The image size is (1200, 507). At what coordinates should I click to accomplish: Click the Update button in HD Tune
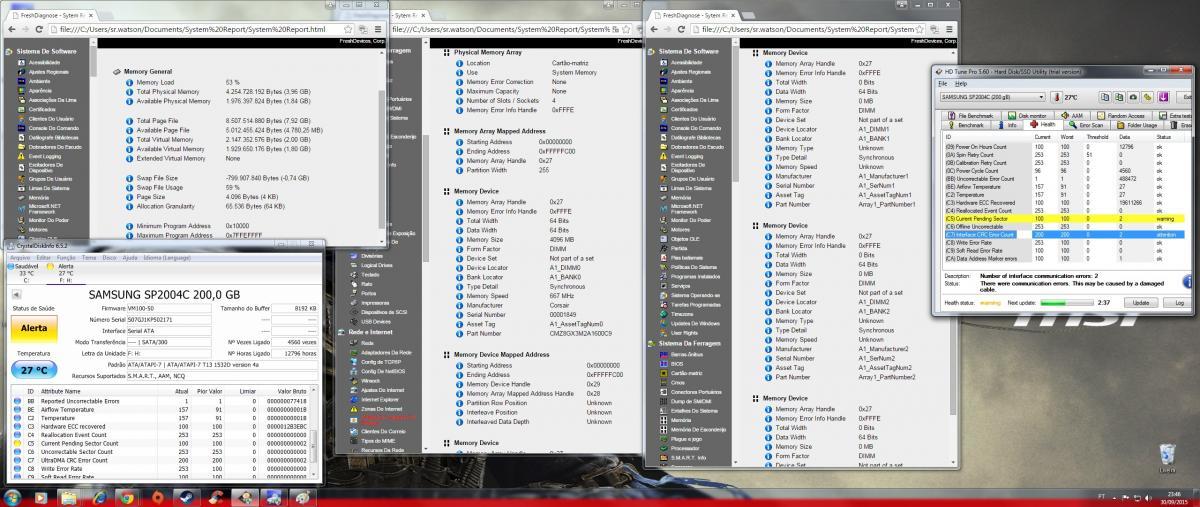pyautogui.click(x=1141, y=303)
